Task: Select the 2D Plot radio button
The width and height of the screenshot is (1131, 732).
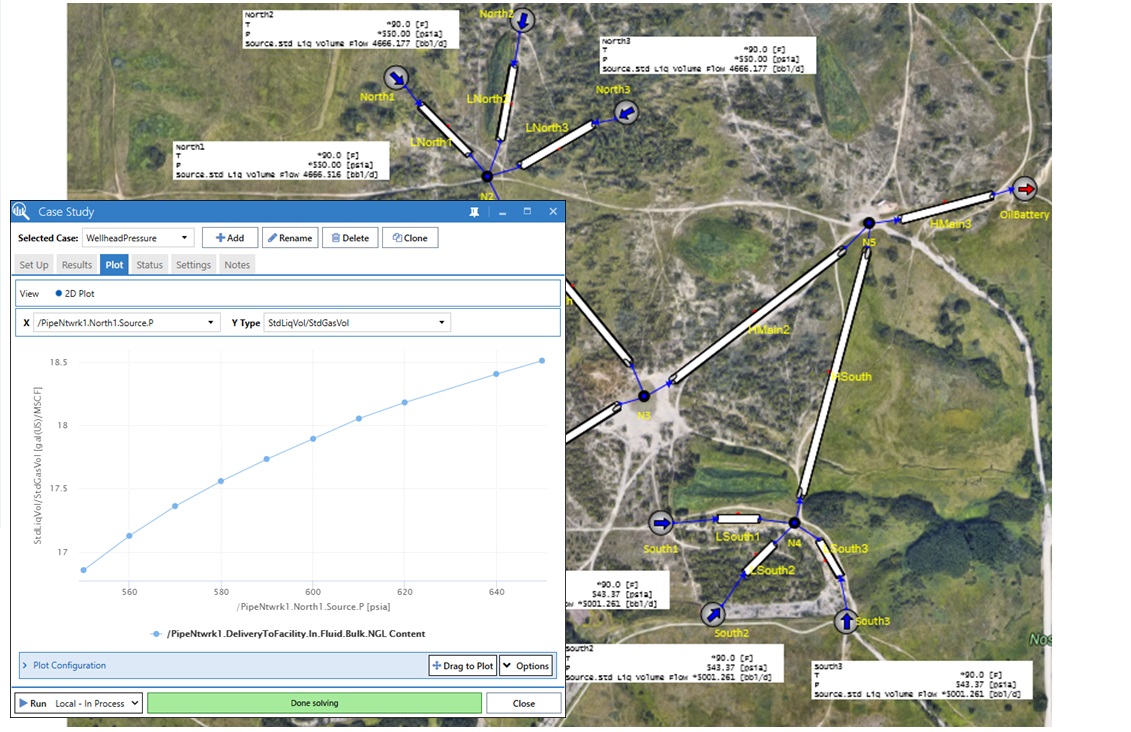Action: tap(59, 294)
